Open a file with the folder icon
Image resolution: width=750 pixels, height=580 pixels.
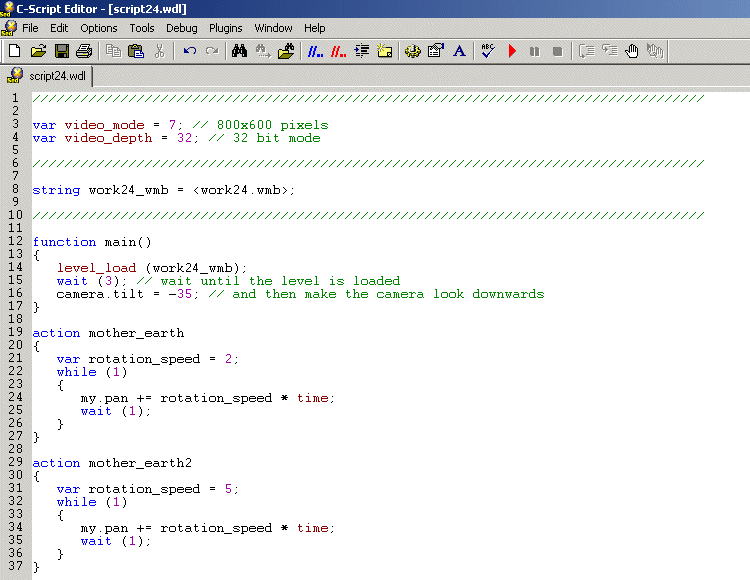click(38, 51)
